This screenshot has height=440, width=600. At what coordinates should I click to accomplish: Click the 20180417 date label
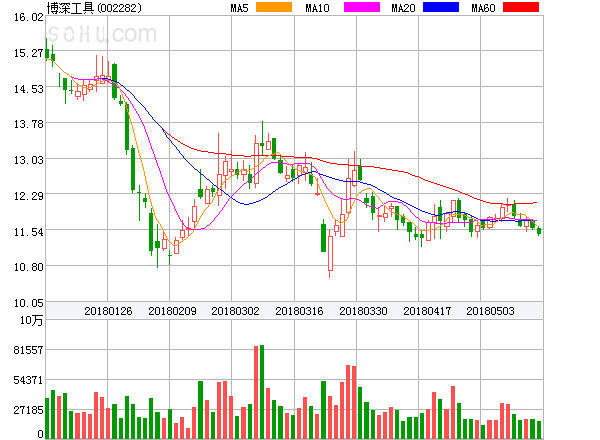tap(427, 311)
